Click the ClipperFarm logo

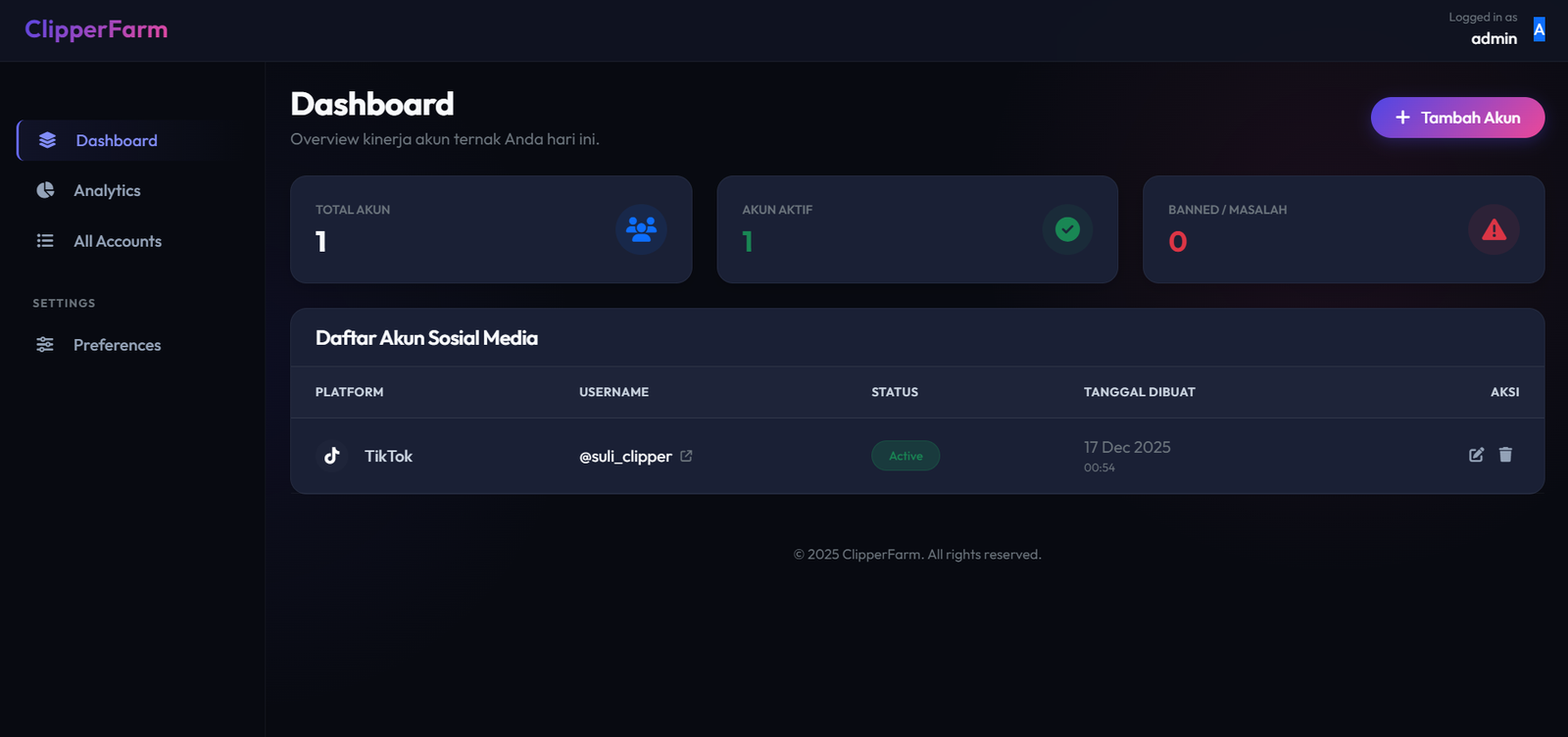coord(96,29)
